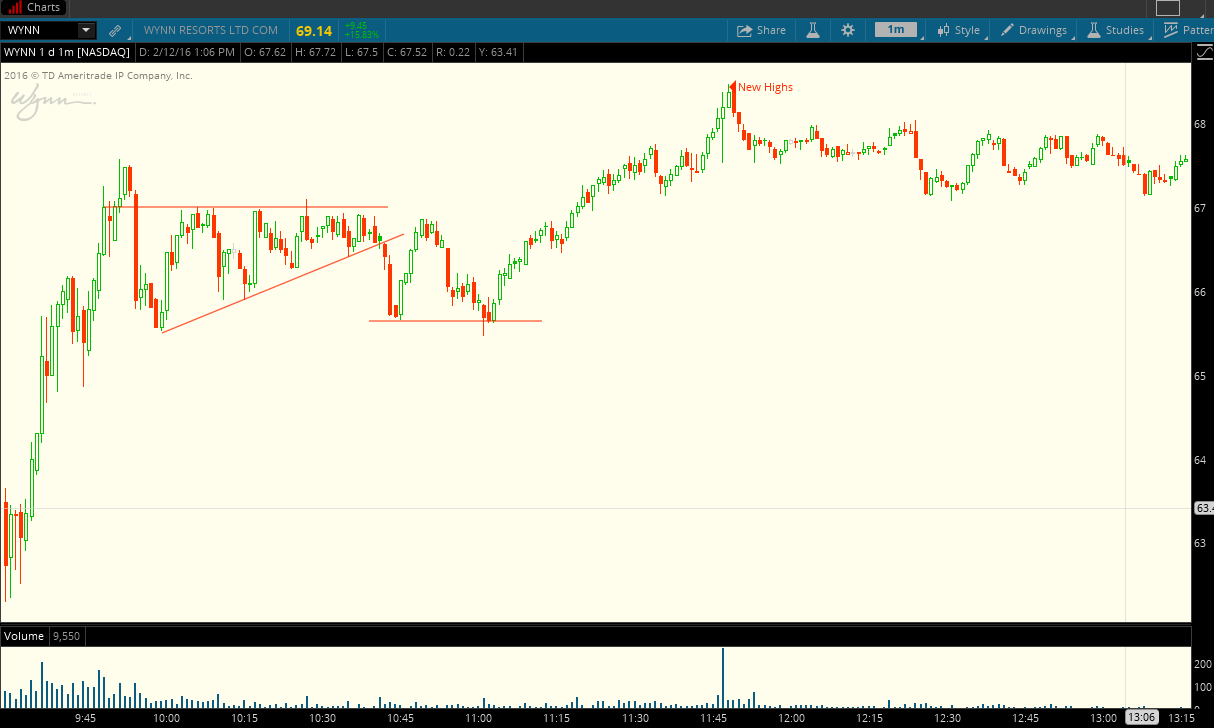The width and height of the screenshot is (1214, 728).
Task: Click the Volume study label
Action: point(24,636)
